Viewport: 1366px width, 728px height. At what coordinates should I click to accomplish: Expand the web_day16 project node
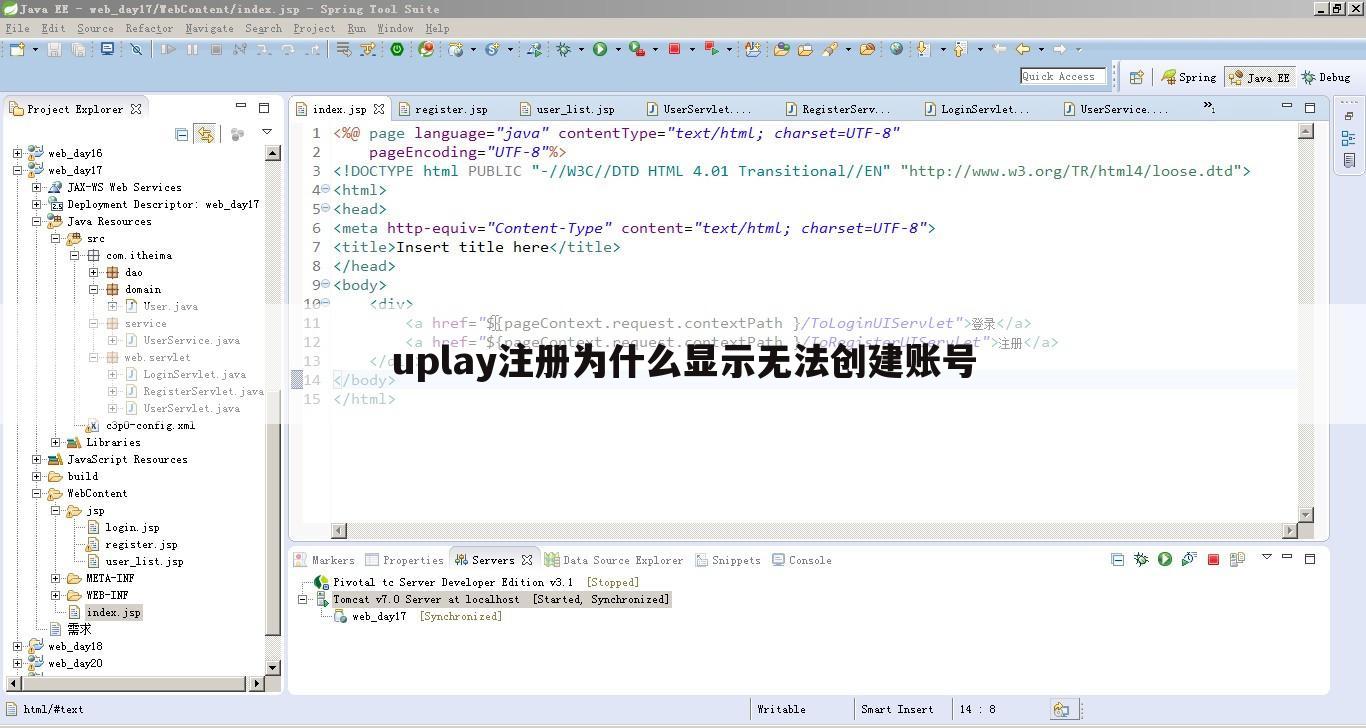click(17, 153)
